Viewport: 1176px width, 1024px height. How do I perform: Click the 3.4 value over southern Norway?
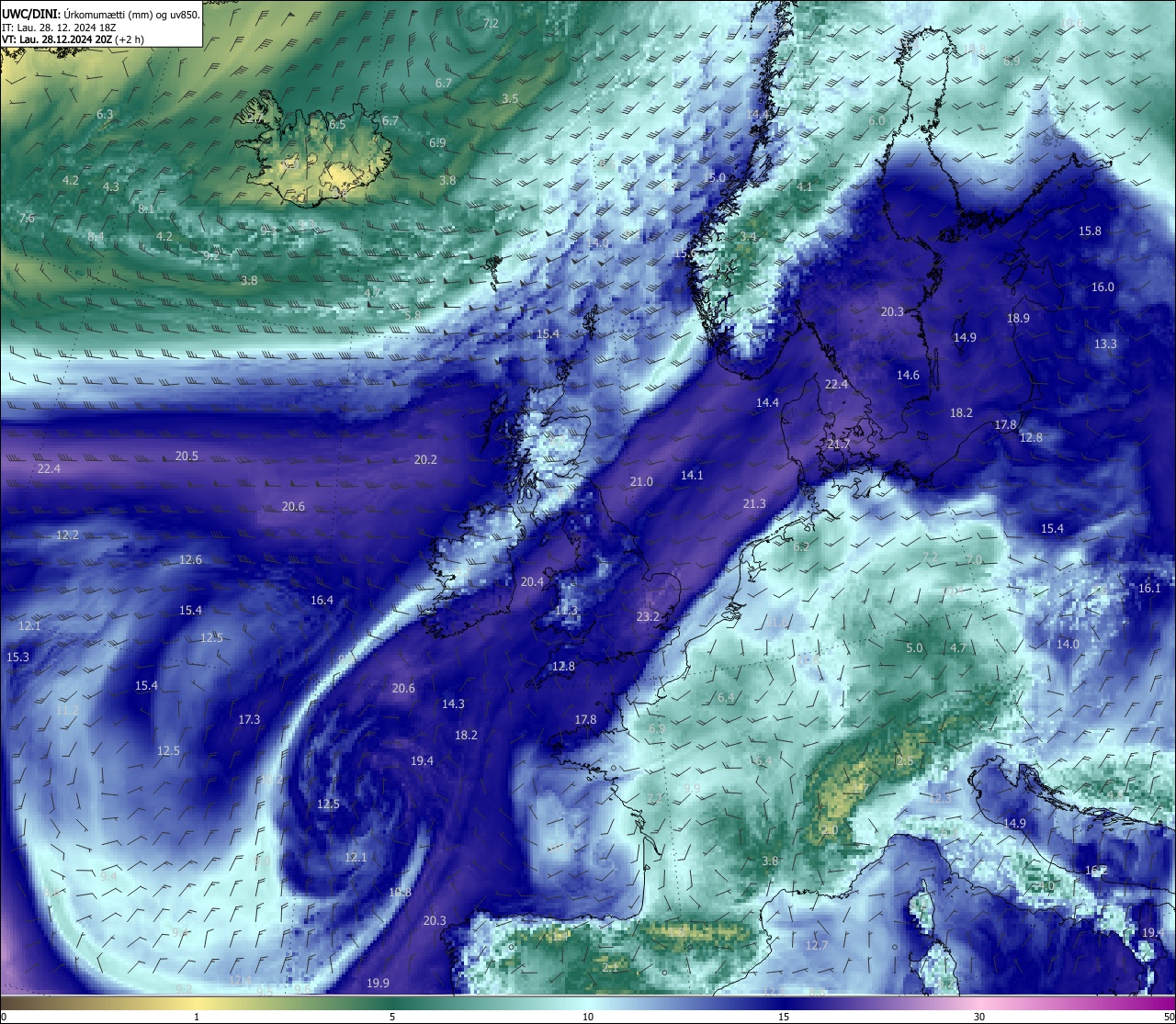point(748,236)
